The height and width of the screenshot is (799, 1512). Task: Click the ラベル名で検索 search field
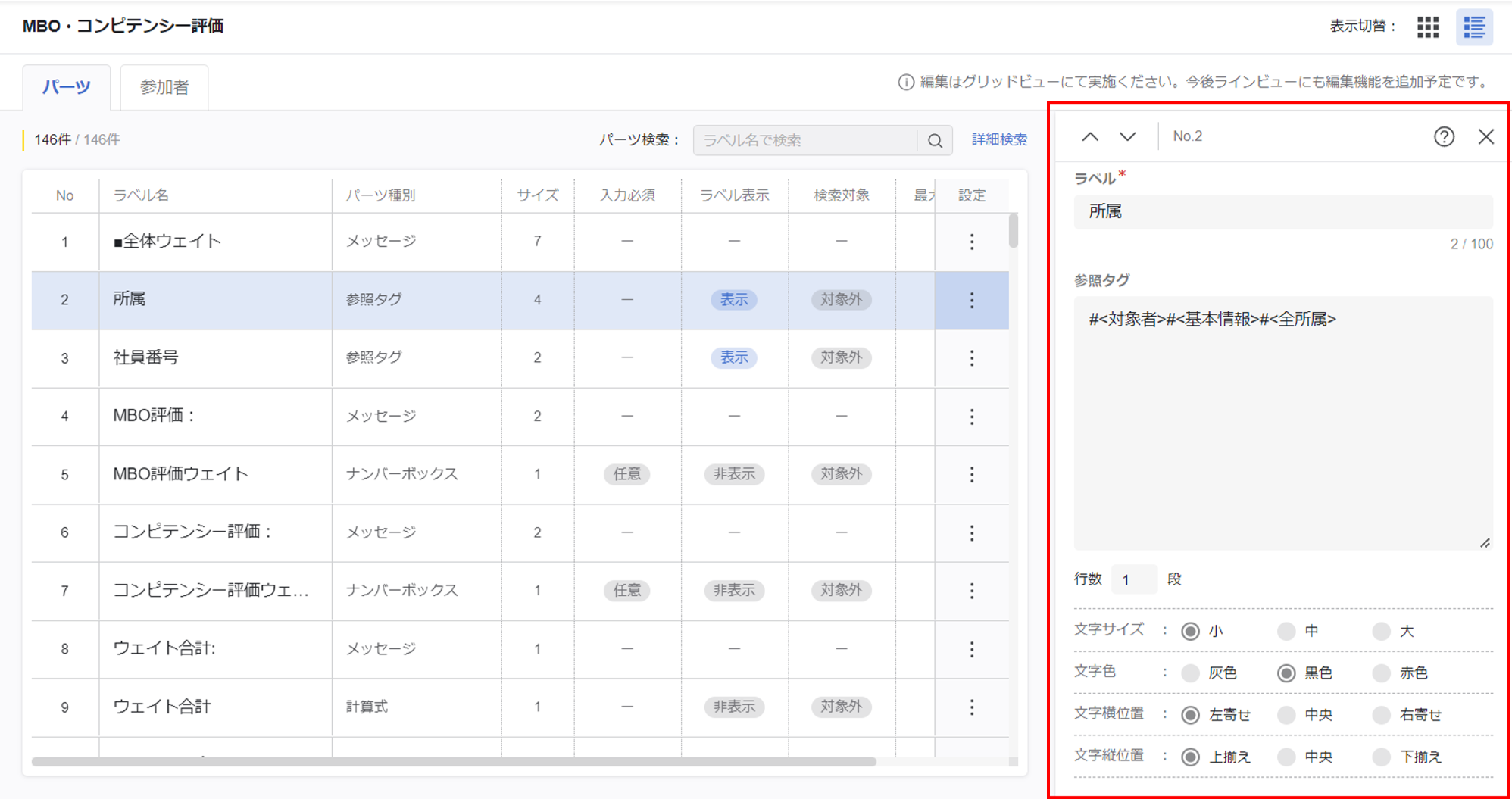click(x=804, y=140)
